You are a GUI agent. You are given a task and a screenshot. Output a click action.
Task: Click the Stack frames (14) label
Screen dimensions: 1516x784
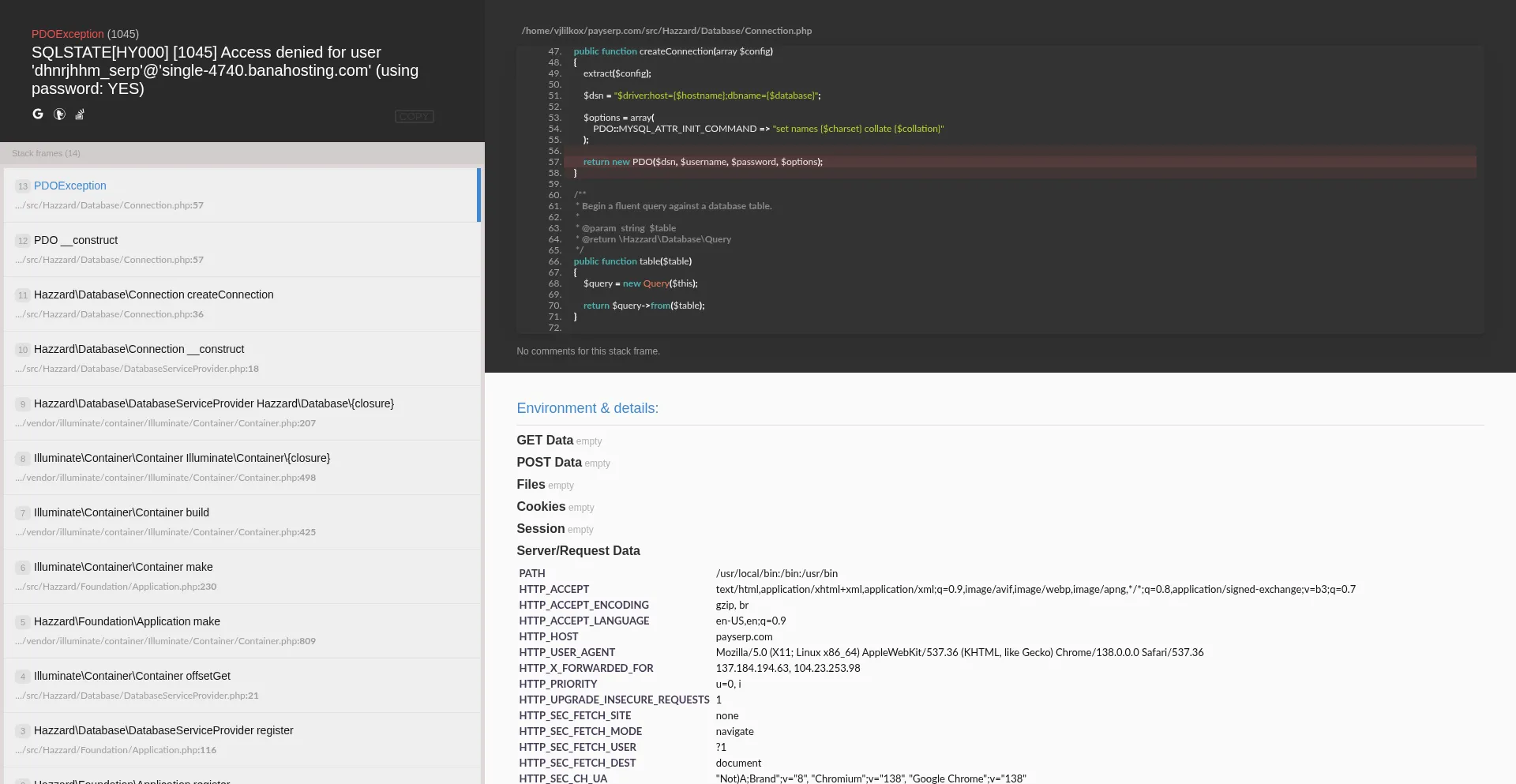[46, 153]
